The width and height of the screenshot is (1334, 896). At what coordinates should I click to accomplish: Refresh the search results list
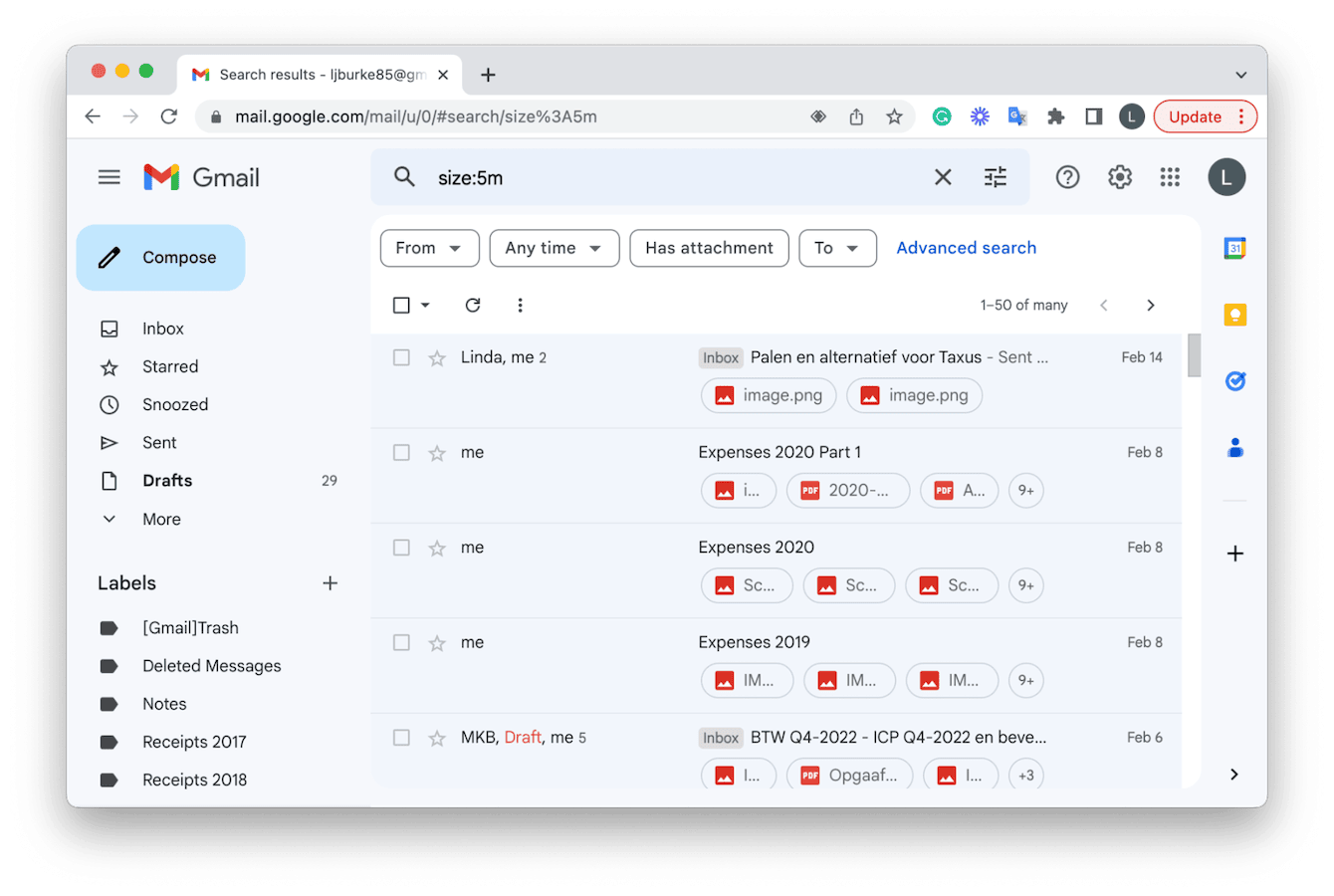(473, 305)
